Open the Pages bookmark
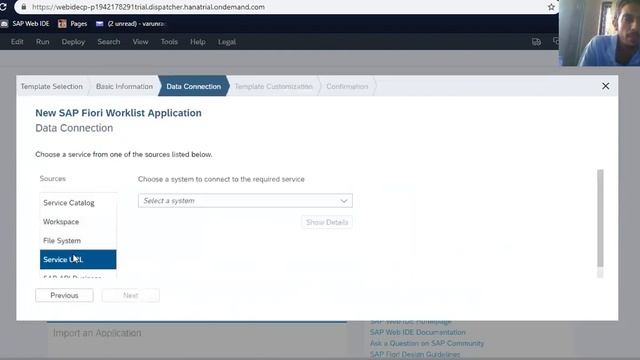Viewport: 640px width, 360px height. (73, 24)
